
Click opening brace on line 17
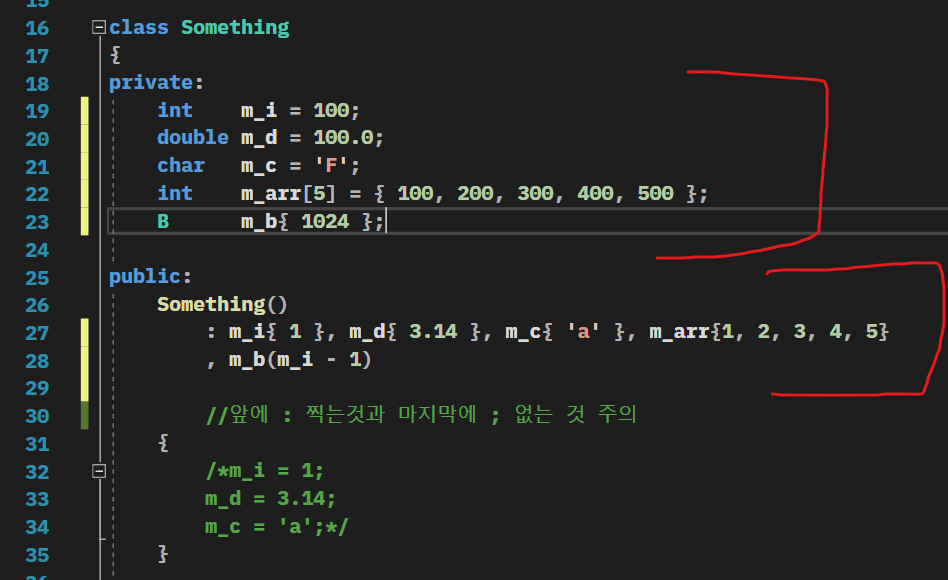coord(115,55)
